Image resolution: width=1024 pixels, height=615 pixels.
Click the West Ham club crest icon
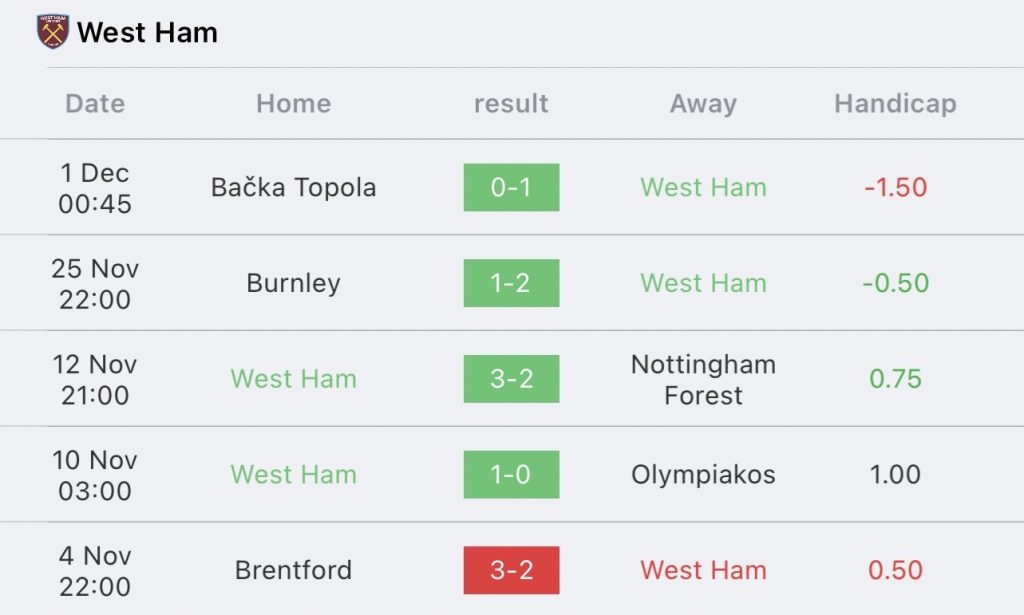53,32
